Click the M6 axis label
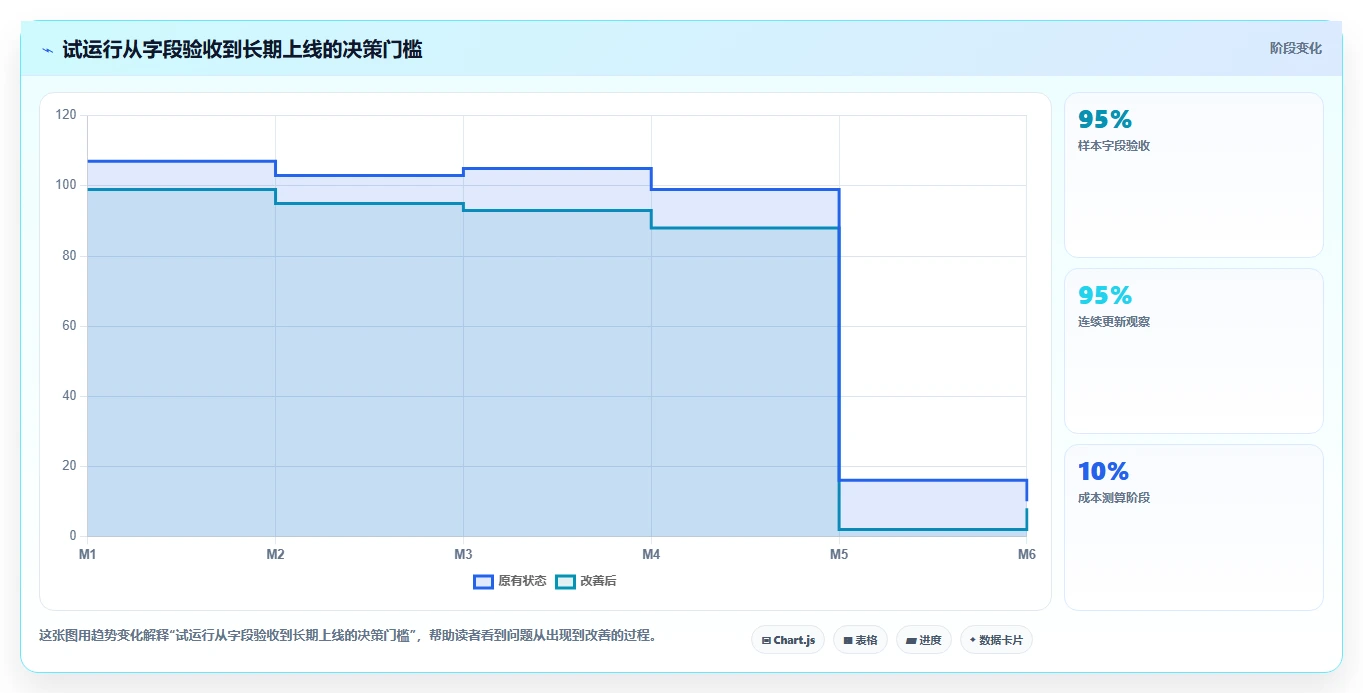This screenshot has width=1363, height=693. 1027,554
